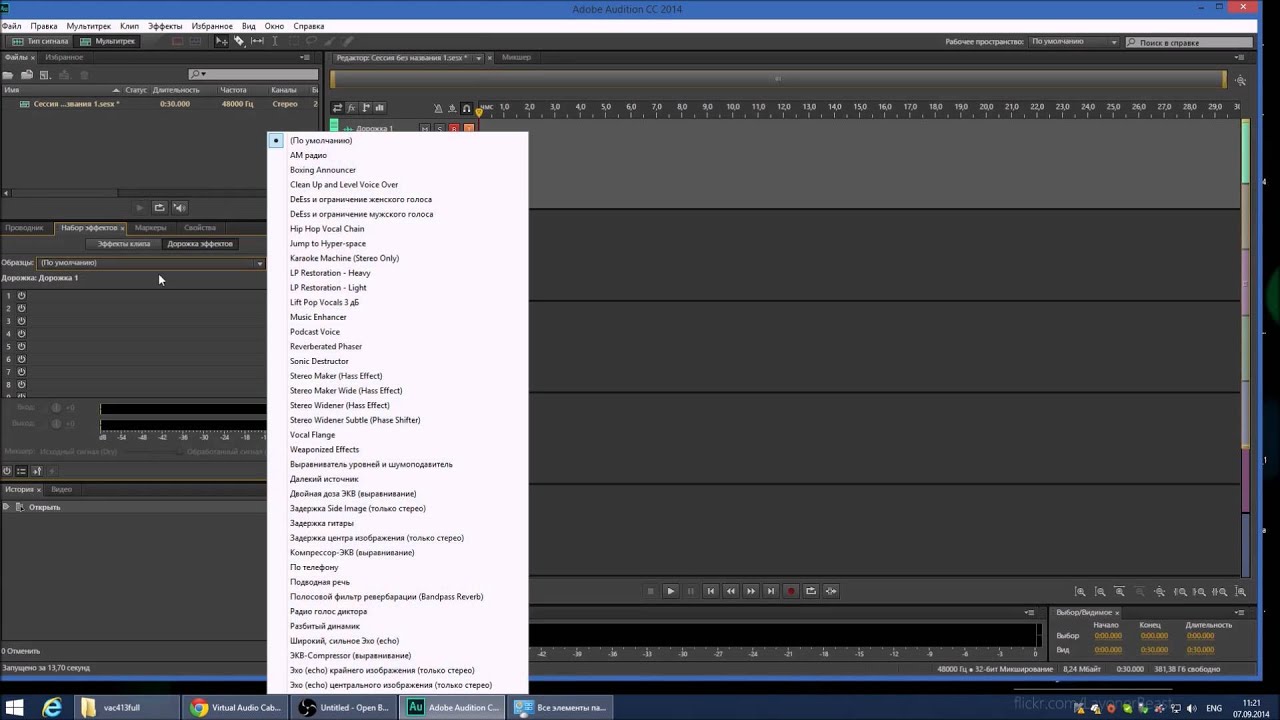The width and height of the screenshot is (1280, 720).
Task: Choose 'Podcast Voice' preset from the list
Action: click(315, 332)
